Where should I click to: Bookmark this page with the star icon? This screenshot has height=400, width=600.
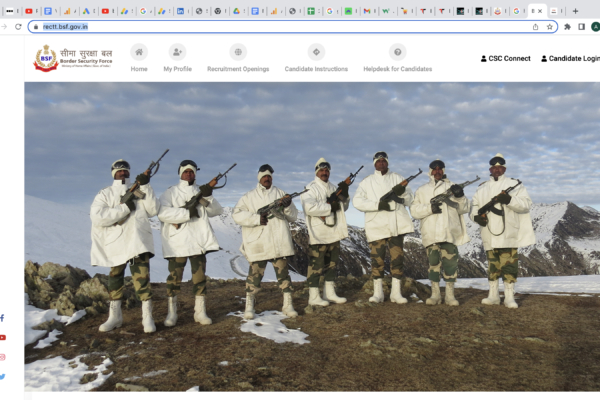(x=549, y=27)
